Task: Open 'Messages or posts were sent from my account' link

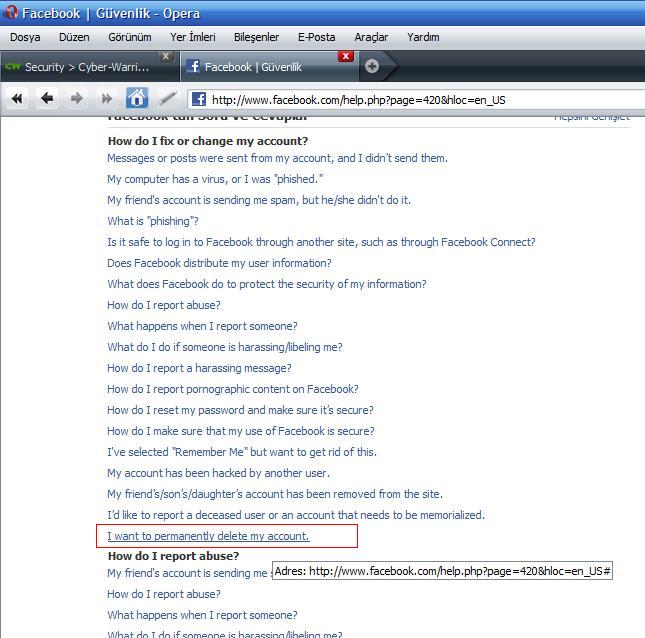Action: tap(277, 158)
